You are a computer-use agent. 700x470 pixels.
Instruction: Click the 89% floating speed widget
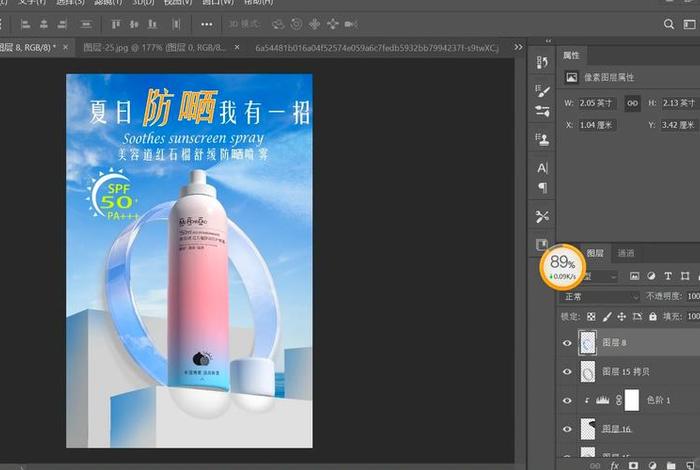[563, 267]
